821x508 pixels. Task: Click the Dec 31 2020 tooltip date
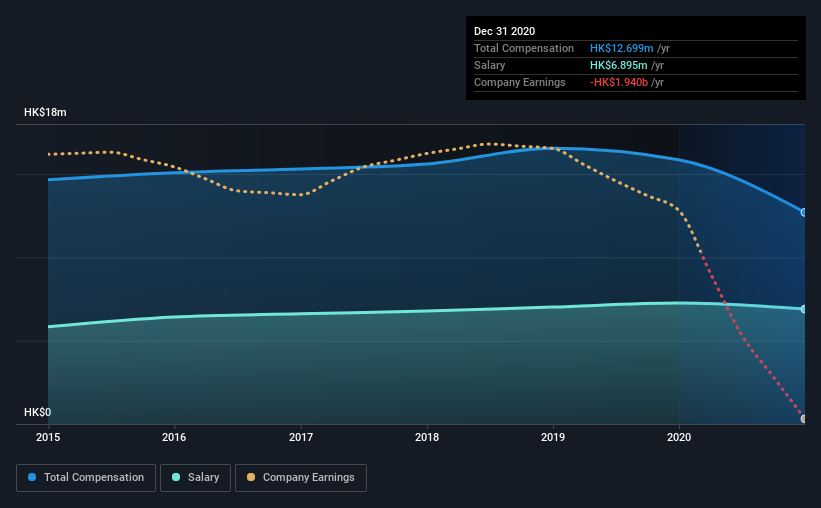pyautogui.click(x=504, y=31)
